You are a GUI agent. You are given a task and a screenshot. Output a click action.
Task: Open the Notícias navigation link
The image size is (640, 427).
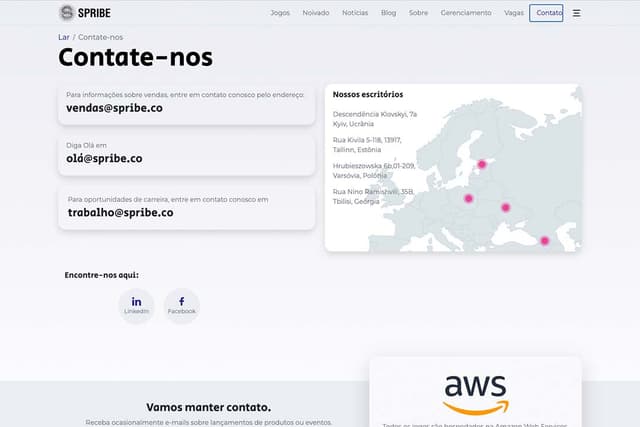pos(355,13)
